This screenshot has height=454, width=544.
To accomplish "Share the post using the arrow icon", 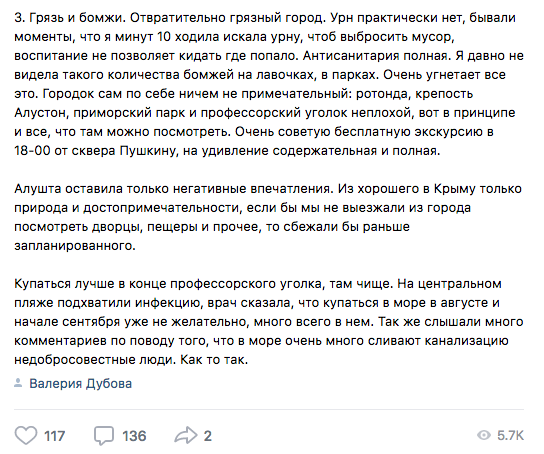I will click(186, 436).
